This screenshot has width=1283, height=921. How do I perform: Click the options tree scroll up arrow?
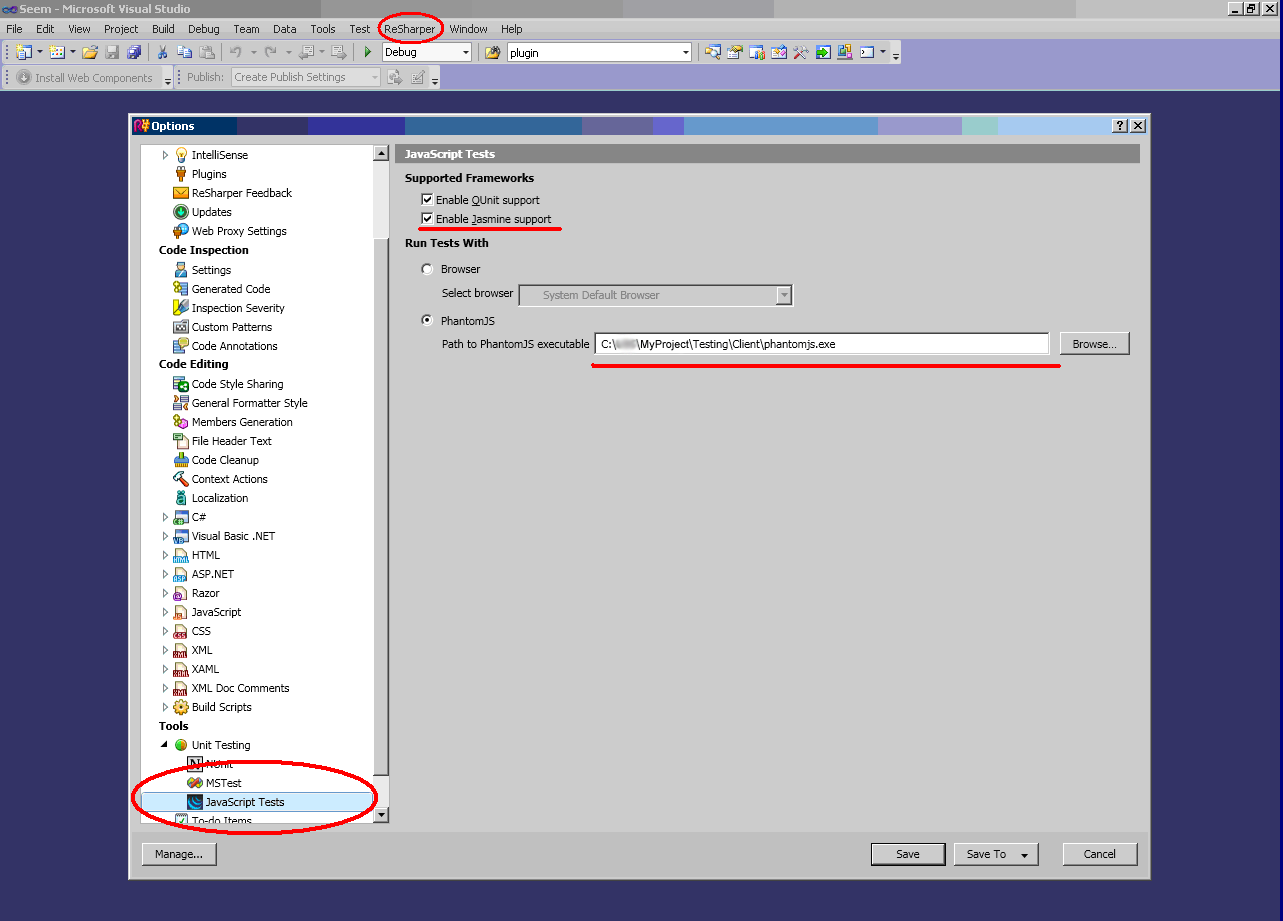pos(381,153)
